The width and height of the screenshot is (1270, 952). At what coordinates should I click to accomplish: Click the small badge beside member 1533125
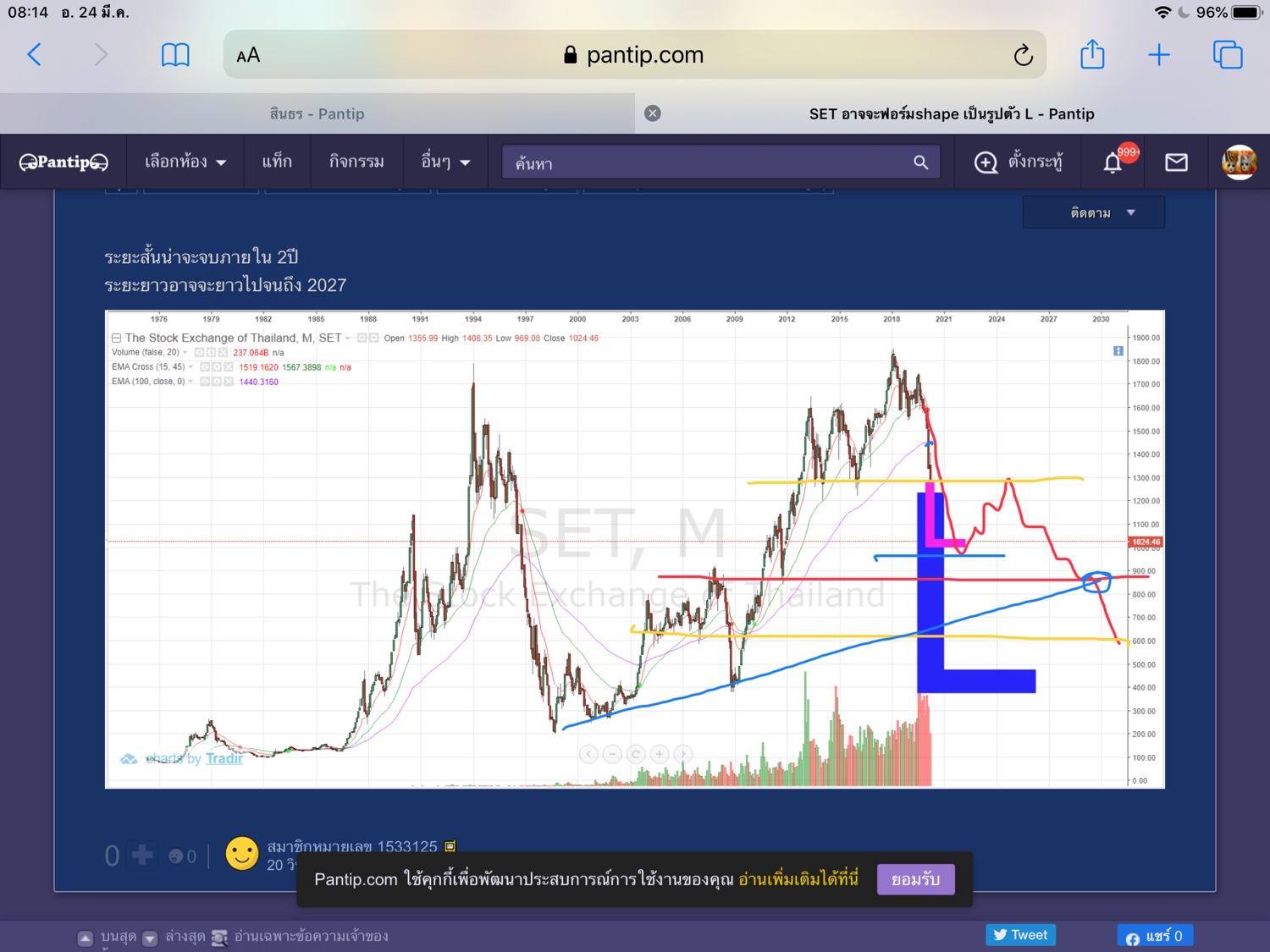coord(450,846)
